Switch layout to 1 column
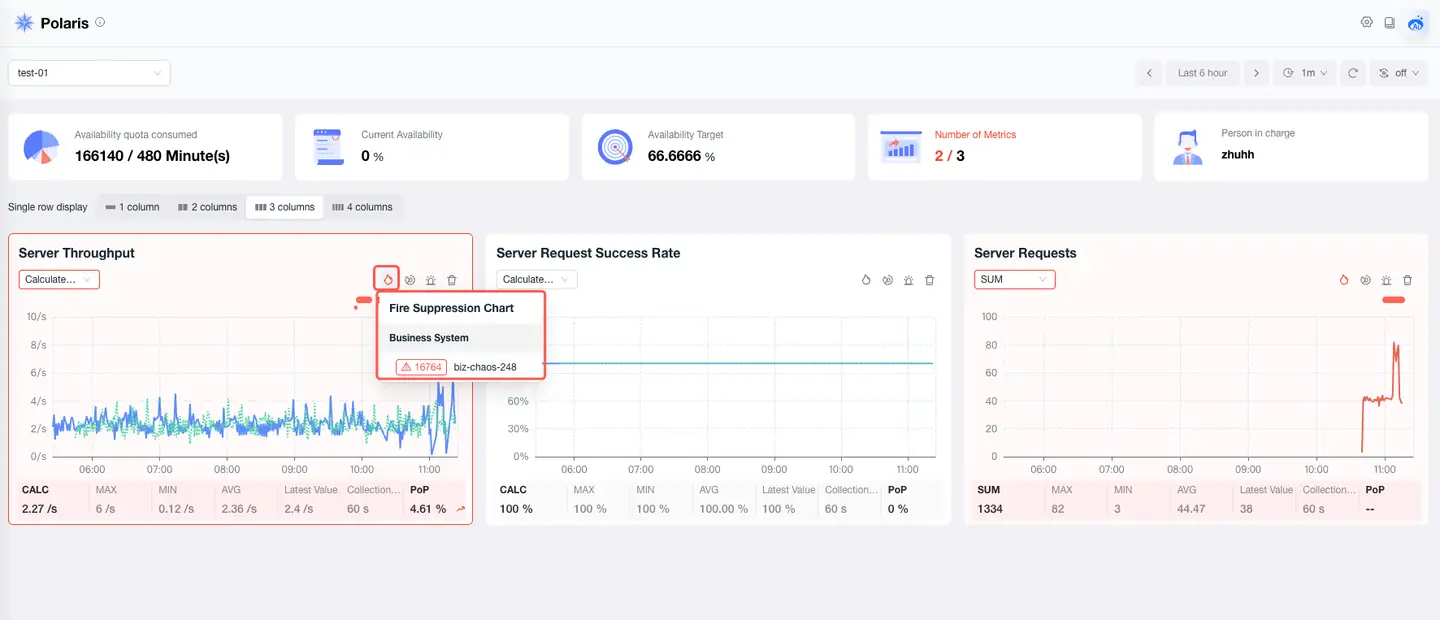 click(x=132, y=207)
